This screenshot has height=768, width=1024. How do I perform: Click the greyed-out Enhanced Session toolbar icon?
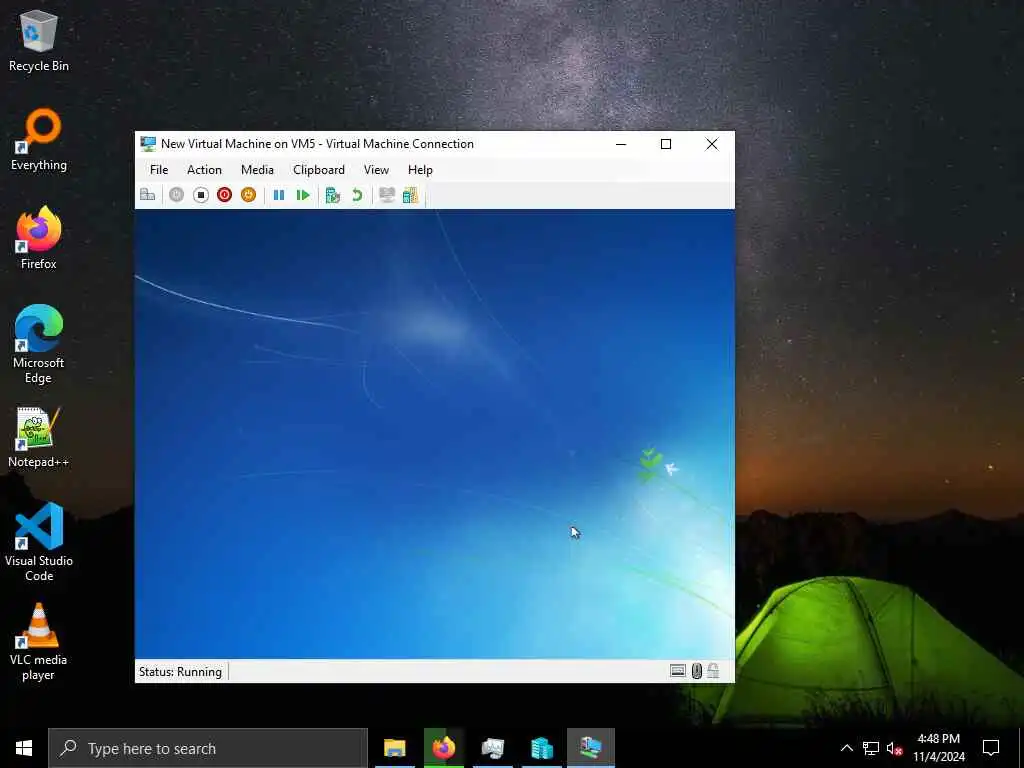click(x=387, y=195)
